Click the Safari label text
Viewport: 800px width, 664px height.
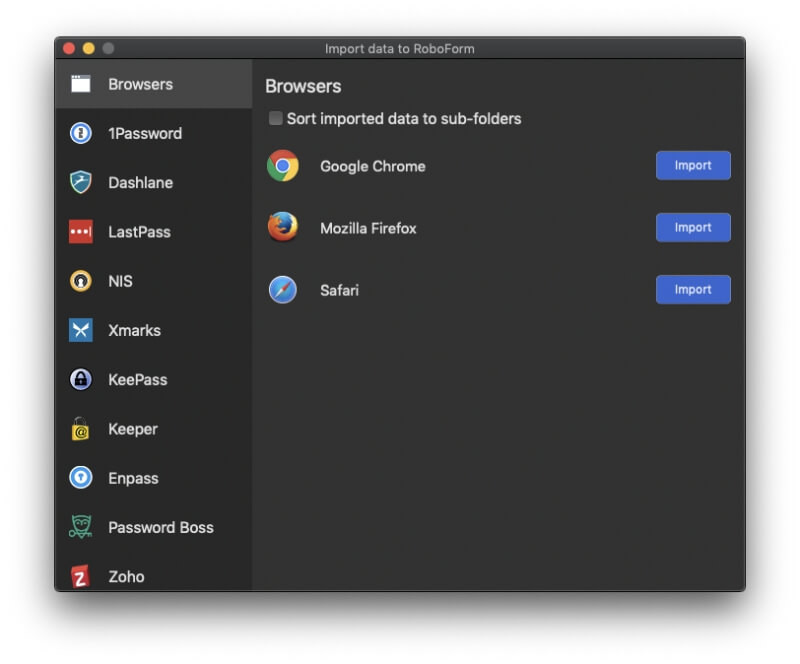339,290
